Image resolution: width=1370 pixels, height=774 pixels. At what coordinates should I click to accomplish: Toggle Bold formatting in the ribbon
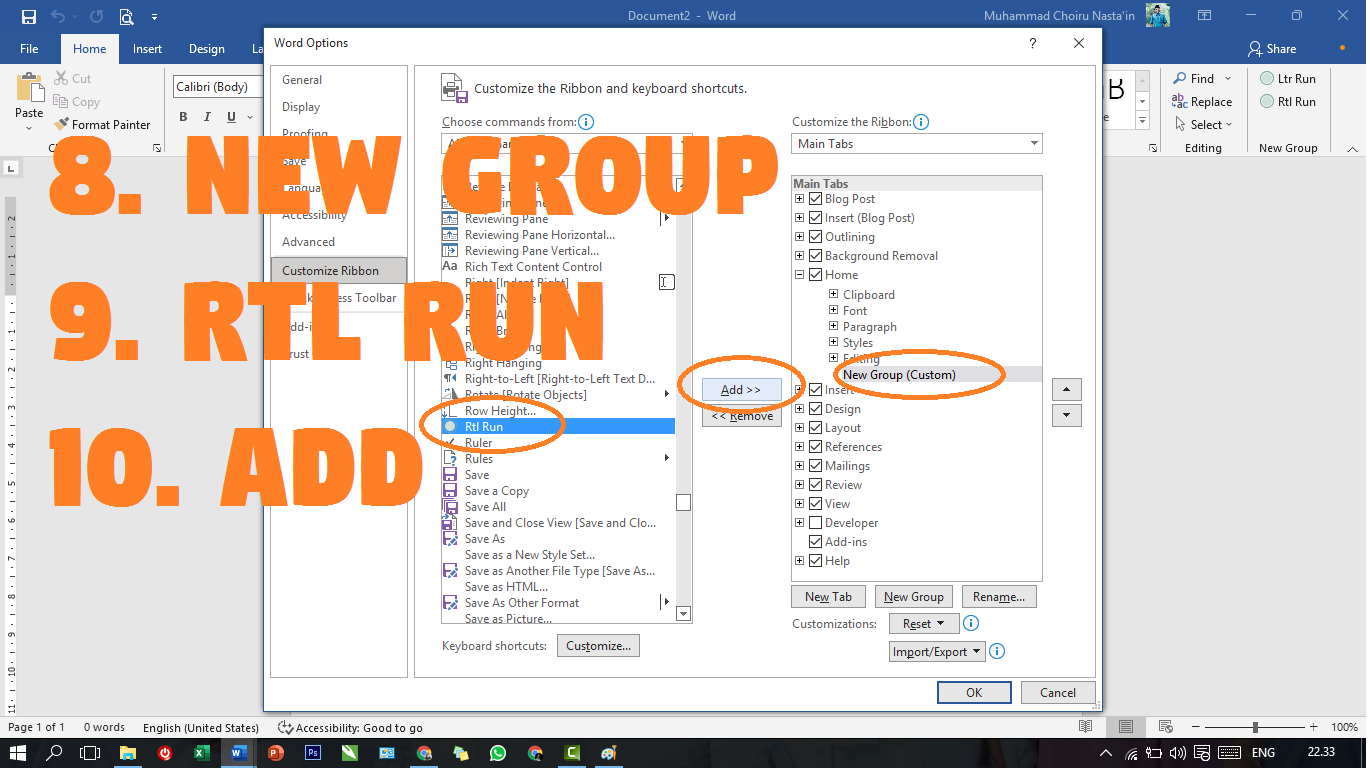pyautogui.click(x=183, y=117)
